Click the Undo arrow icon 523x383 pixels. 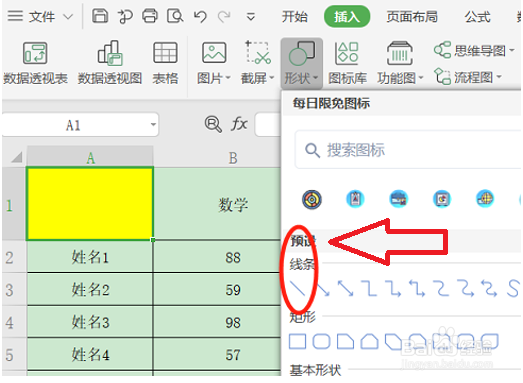pyautogui.click(x=200, y=16)
